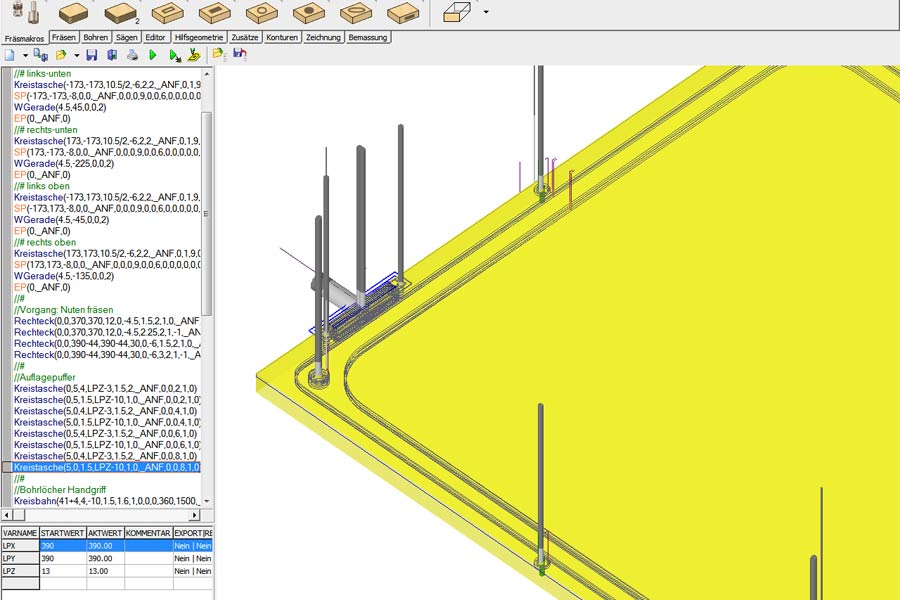
Task: Select the Konturen tab
Action: (282, 37)
